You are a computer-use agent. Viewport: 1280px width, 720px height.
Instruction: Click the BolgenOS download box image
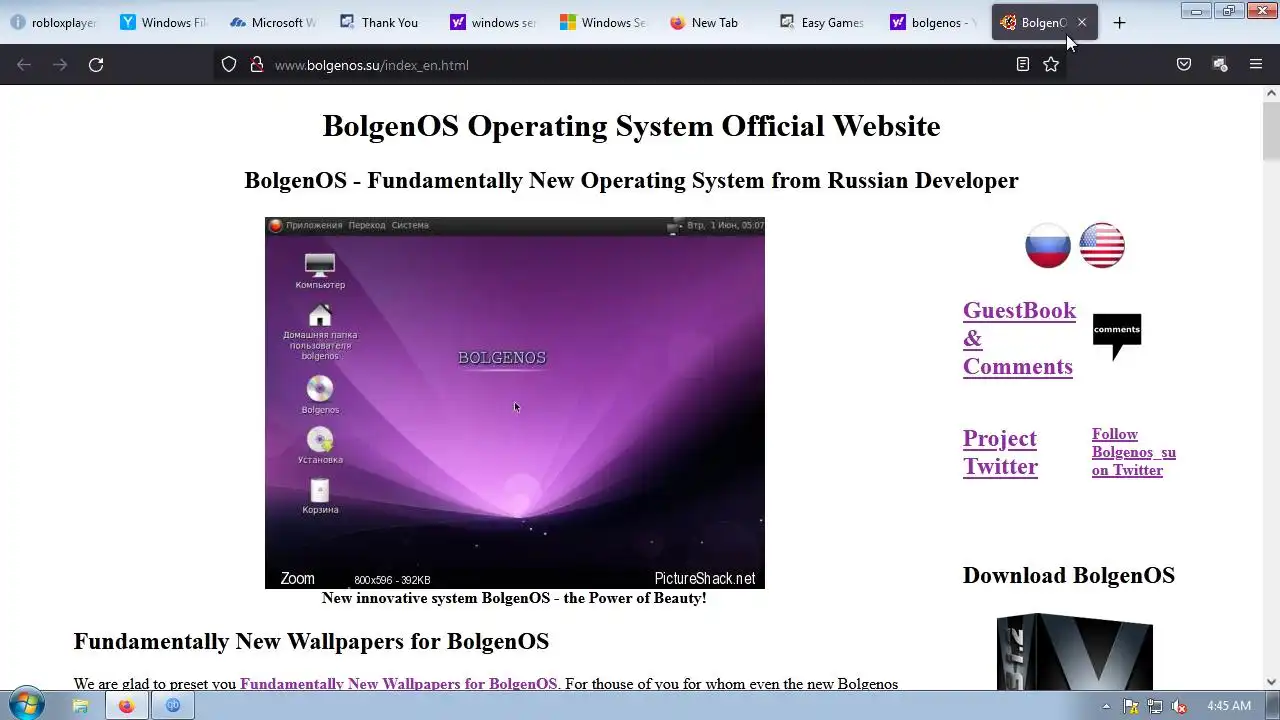[x=1075, y=652]
